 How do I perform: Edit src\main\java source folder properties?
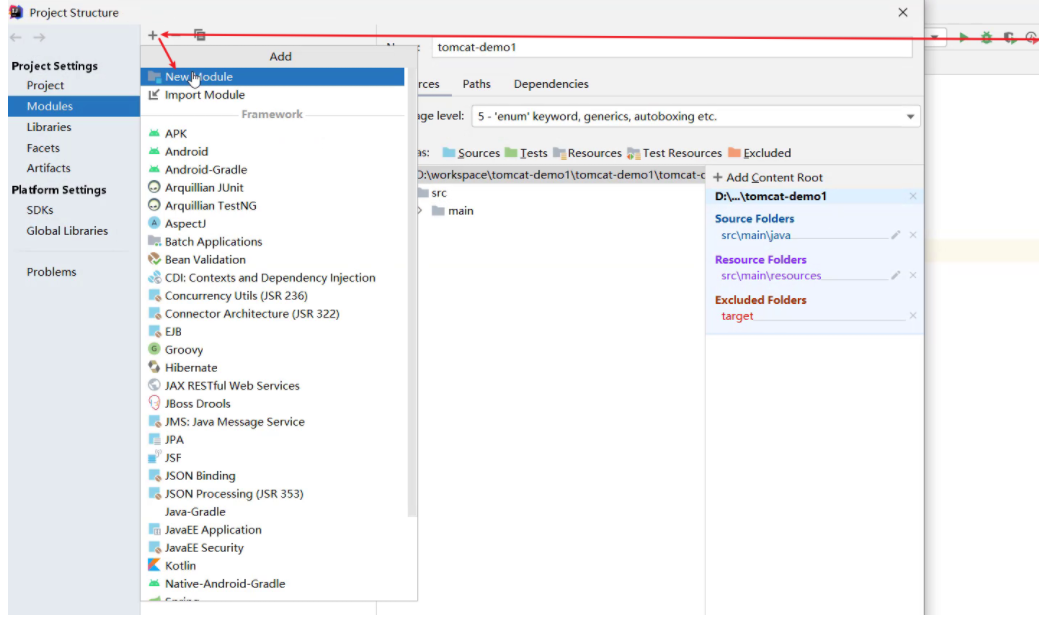coord(895,235)
